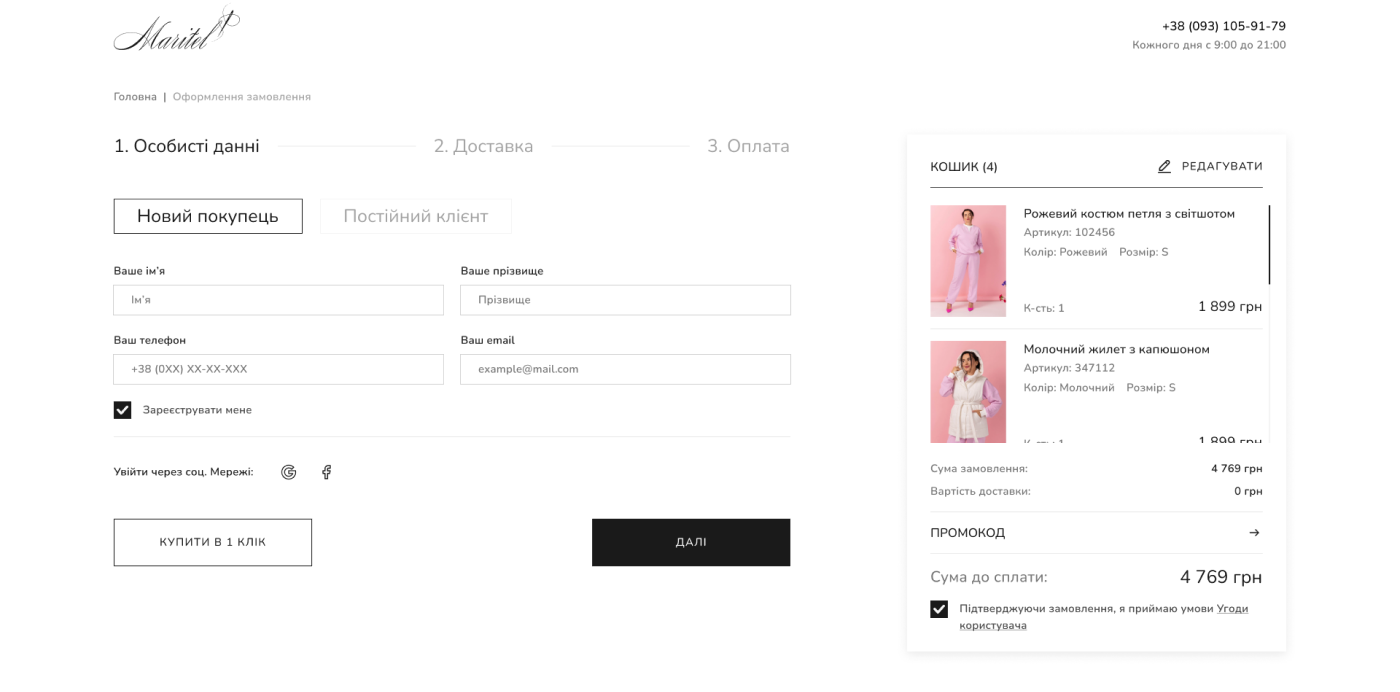Click the cart list scrollbar
Screen dimensions: 1400x692
(x=1269, y=245)
